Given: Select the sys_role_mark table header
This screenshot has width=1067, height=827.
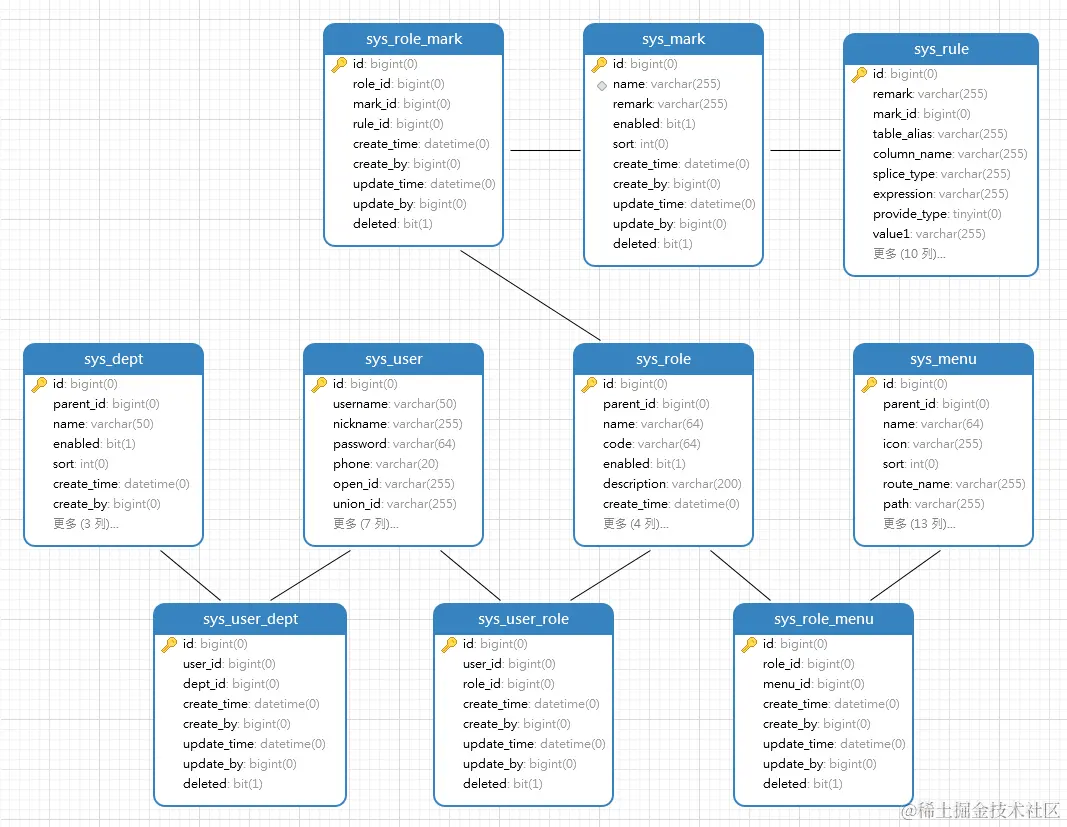Looking at the screenshot, I should 414,39.
